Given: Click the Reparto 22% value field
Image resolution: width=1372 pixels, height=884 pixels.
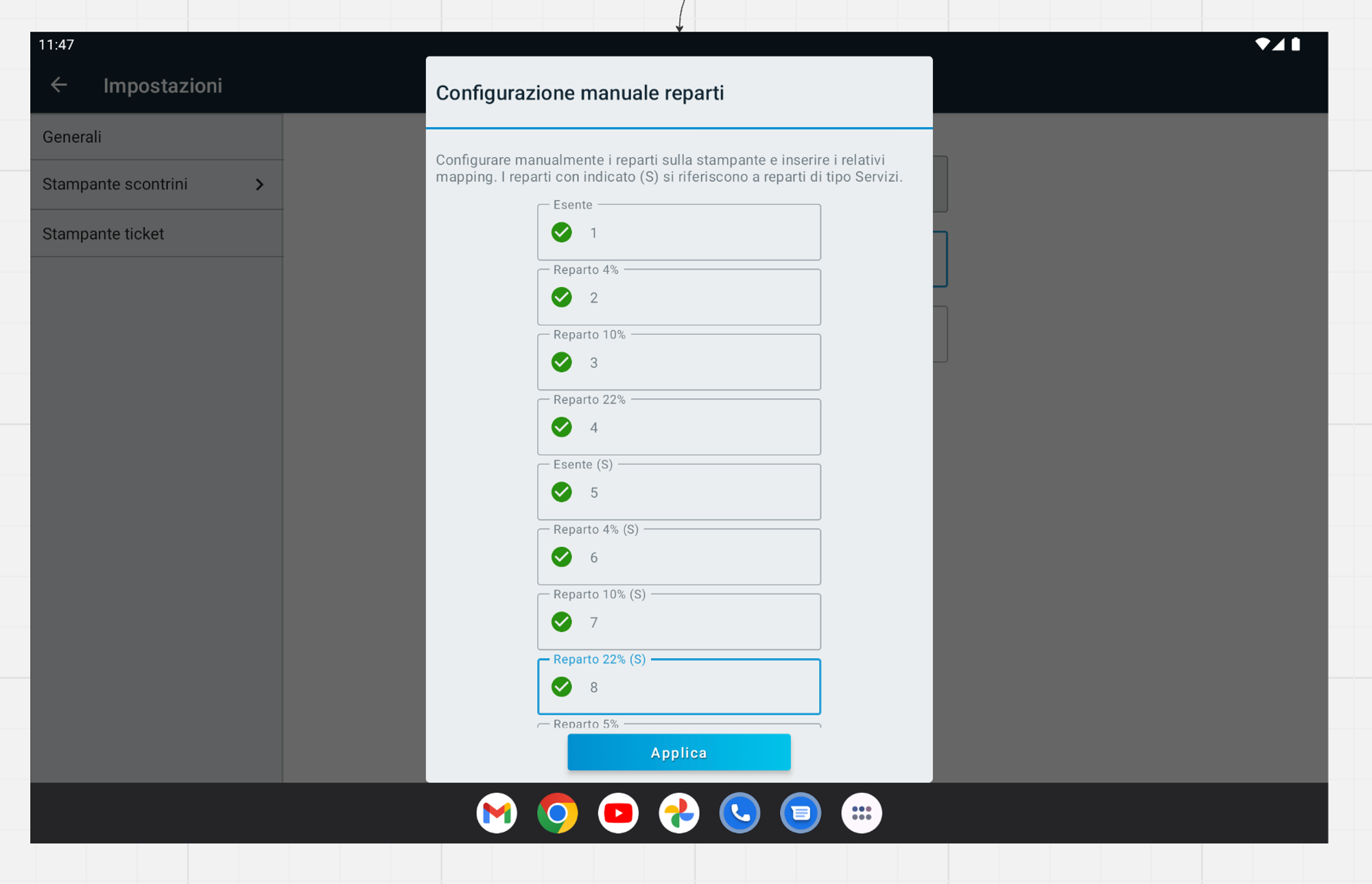Looking at the screenshot, I should [x=679, y=427].
